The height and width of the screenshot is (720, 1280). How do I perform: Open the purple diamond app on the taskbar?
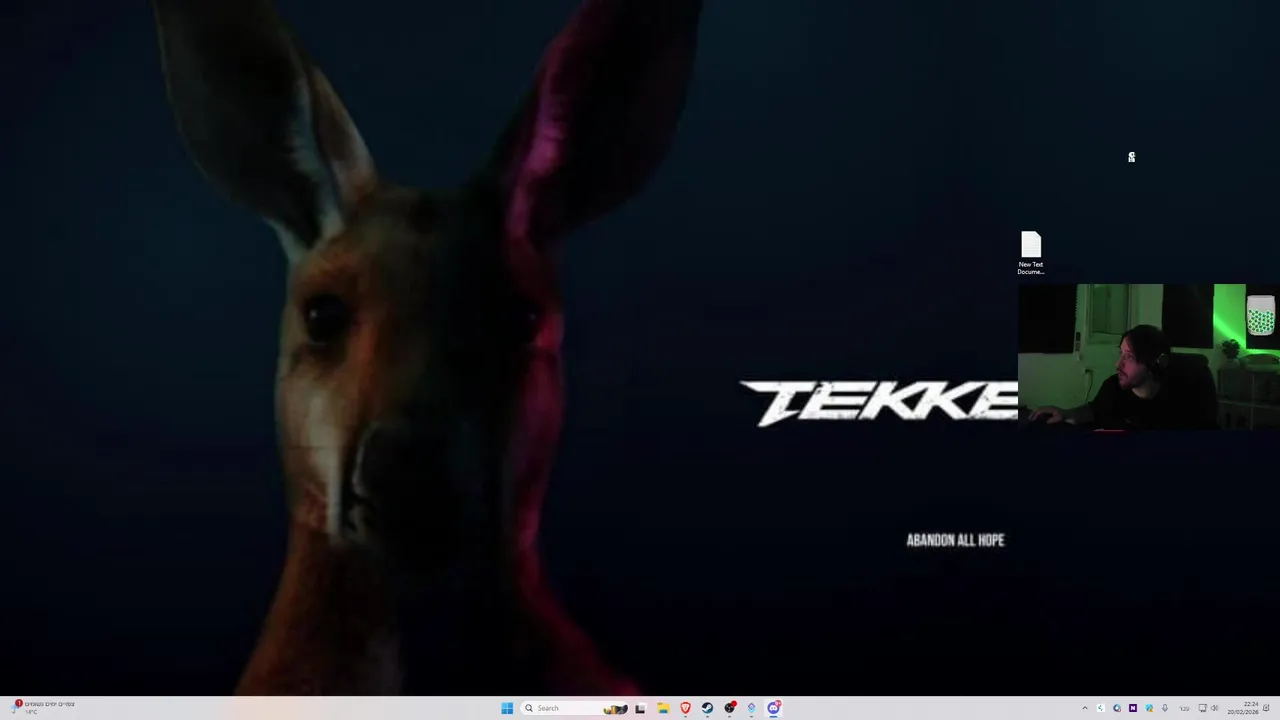752,708
